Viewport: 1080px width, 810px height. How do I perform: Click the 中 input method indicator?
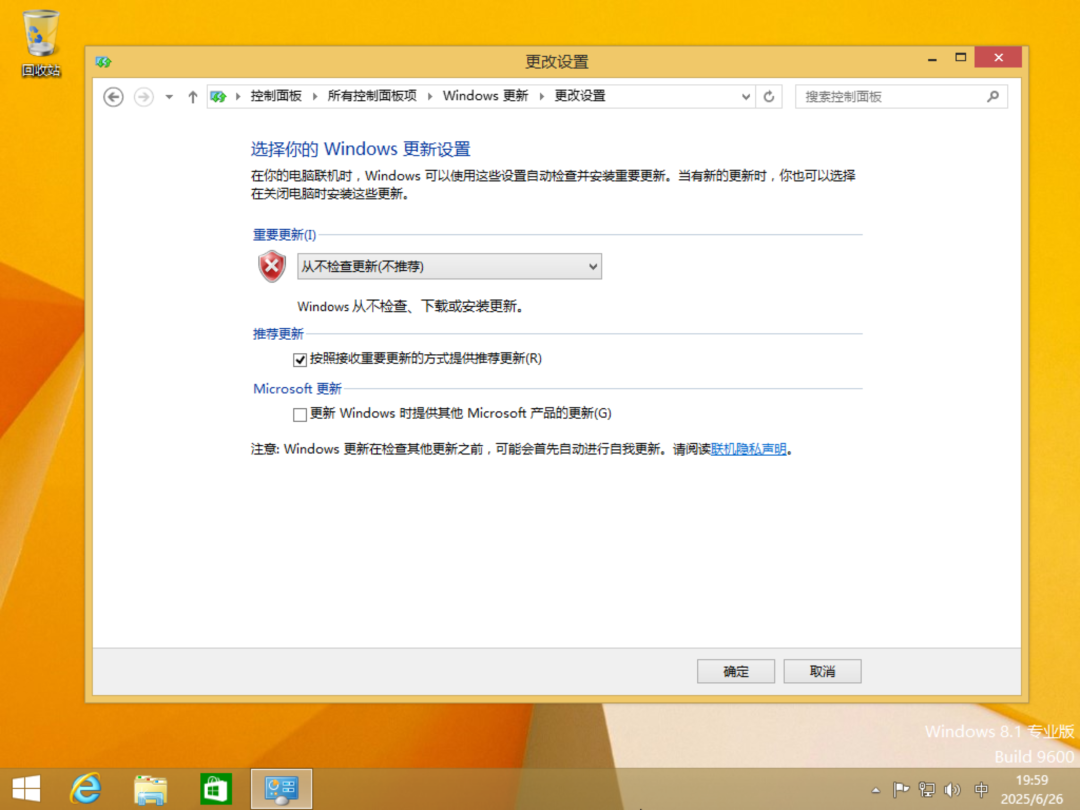pyautogui.click(x=982, y=789)
